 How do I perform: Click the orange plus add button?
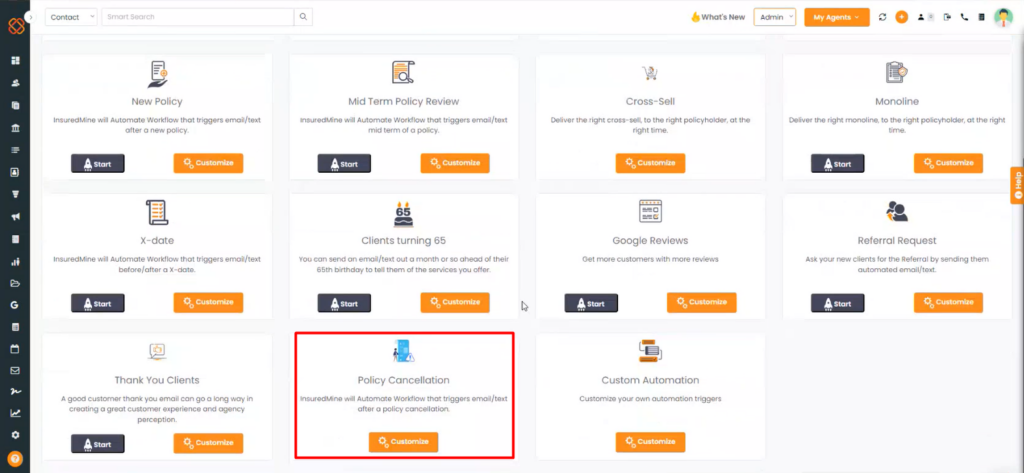pos(901,18)
